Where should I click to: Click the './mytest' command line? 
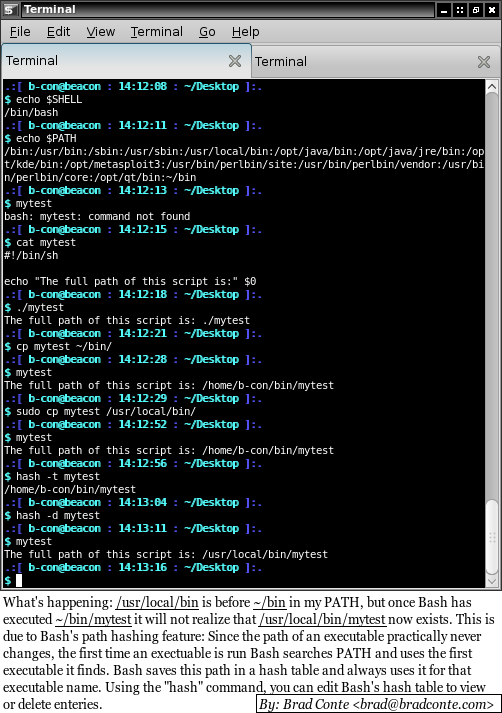[40, 307]
